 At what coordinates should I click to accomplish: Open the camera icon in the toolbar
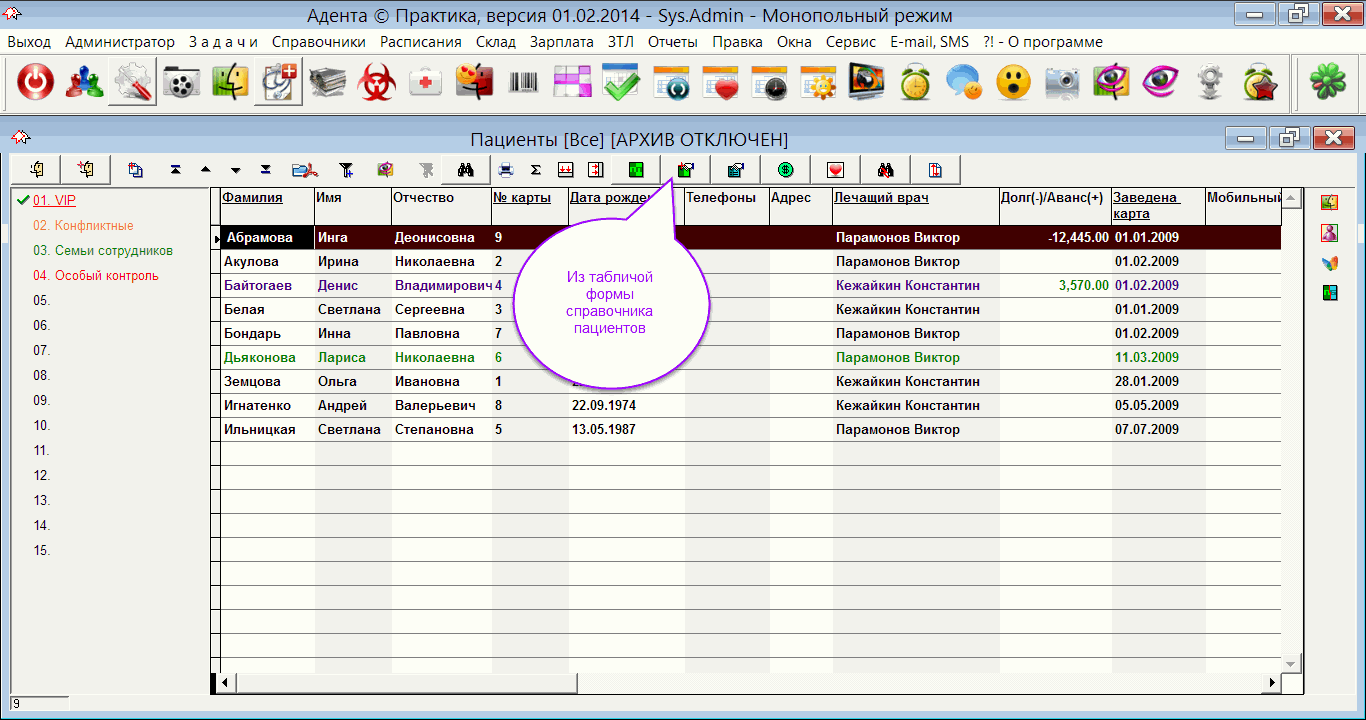tap(1062, 83)
